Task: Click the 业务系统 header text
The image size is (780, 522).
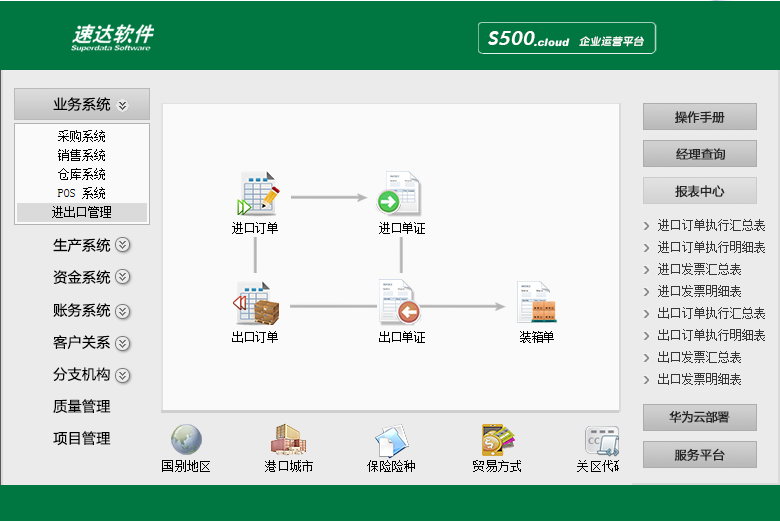Action: [82, 104]
